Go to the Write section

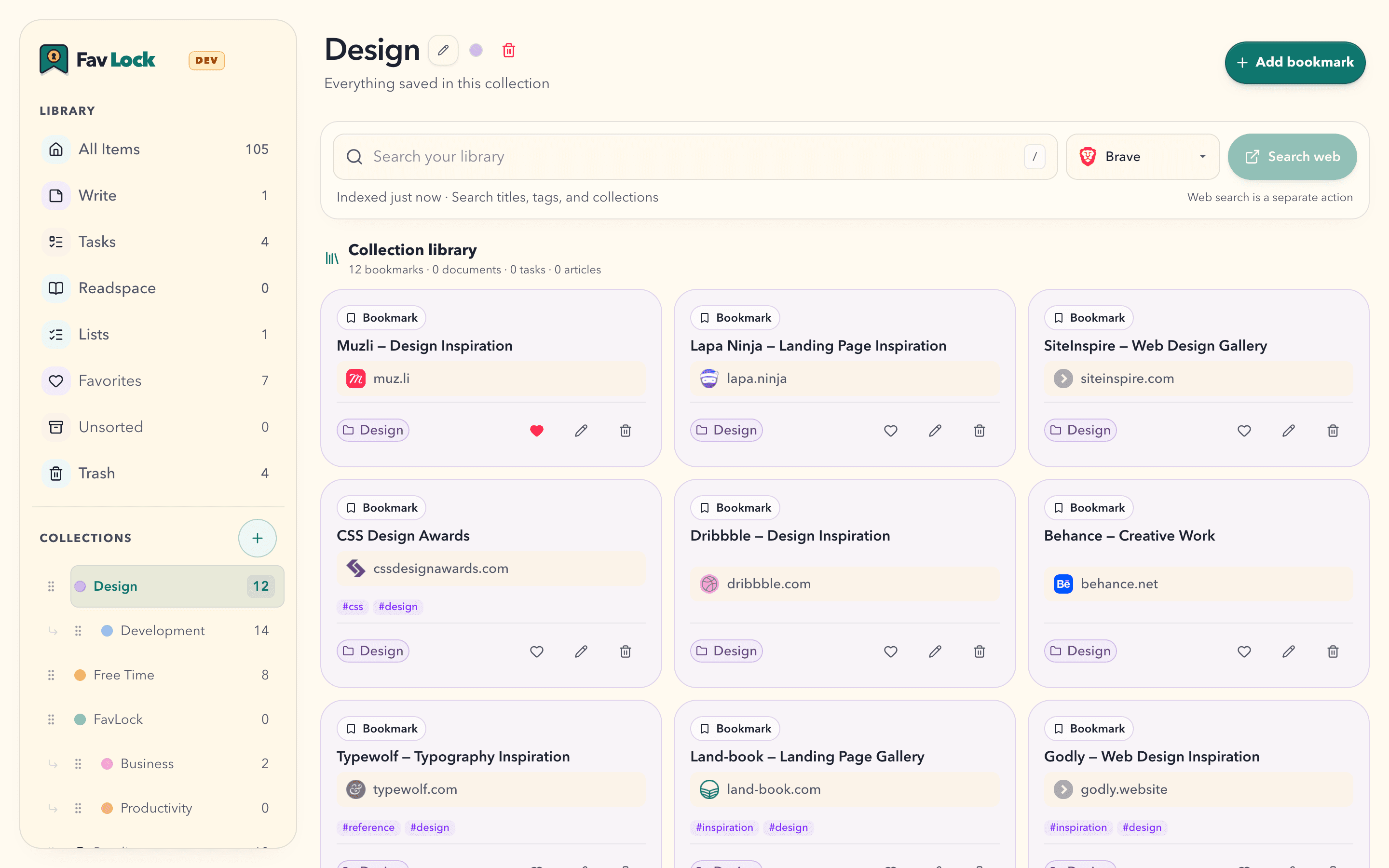(158, 196)
